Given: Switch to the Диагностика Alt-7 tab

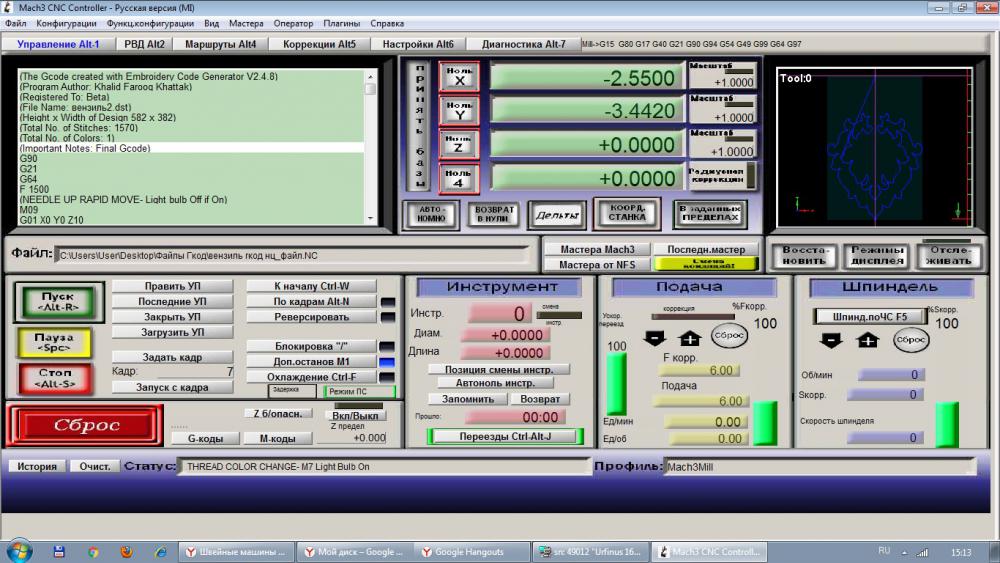Looking at the screenshot, I should click(x=524, y=44).
